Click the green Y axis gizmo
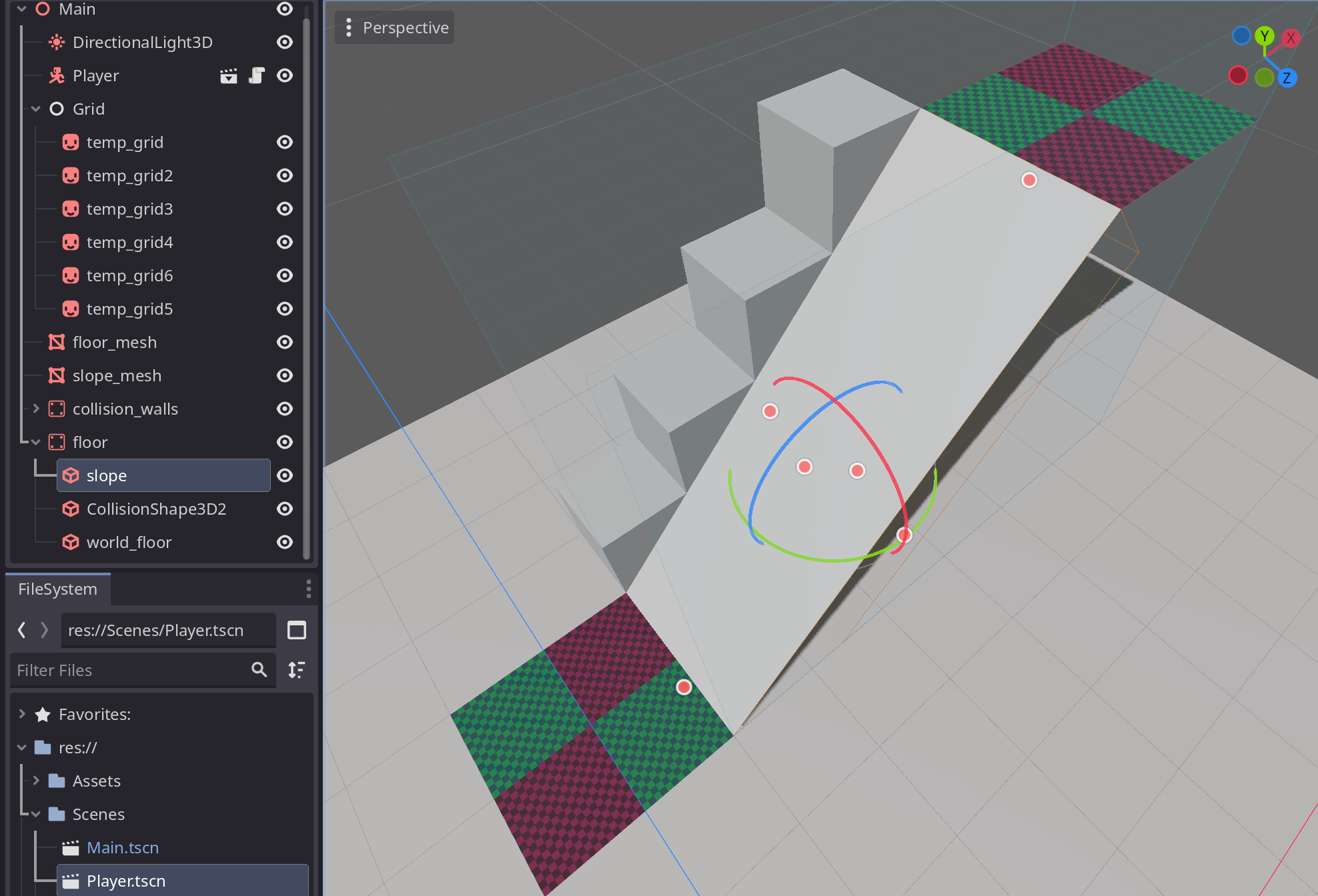Viewport: 1318px width, 896px height. 1264,36
